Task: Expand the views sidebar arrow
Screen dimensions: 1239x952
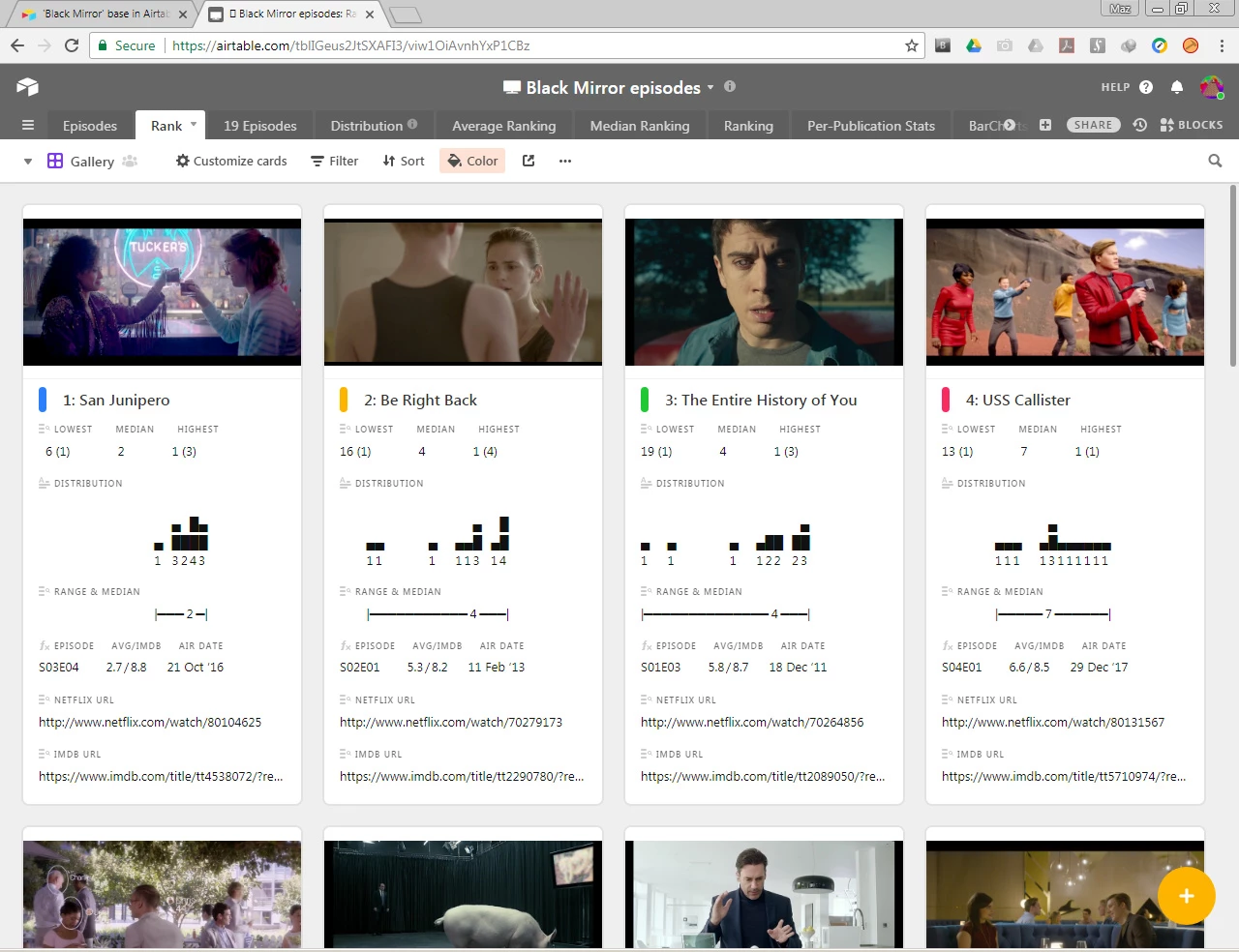Action: point(28,162)
